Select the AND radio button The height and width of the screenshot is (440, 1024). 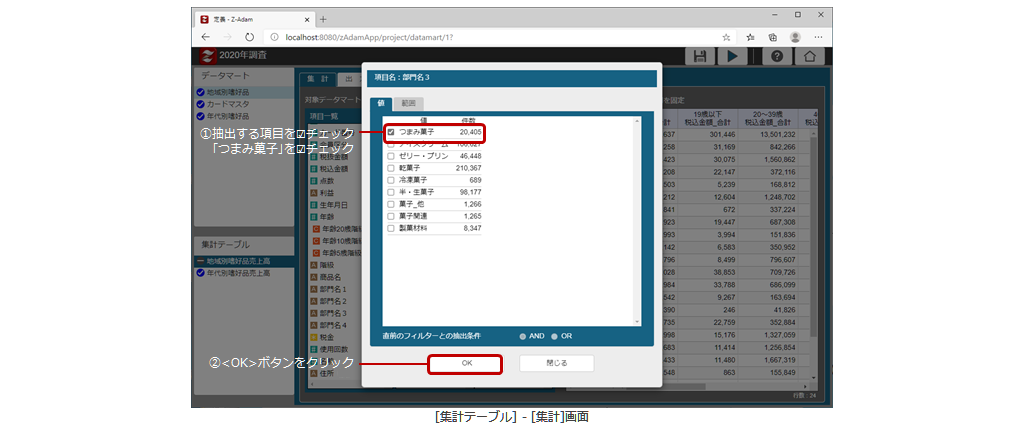[522, 336]
